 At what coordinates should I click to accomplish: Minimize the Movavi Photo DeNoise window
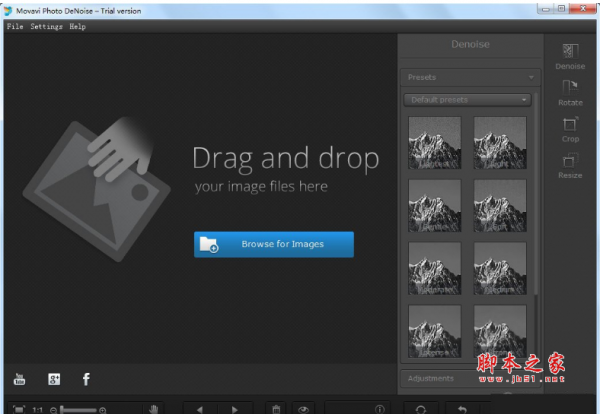[546, 8]
